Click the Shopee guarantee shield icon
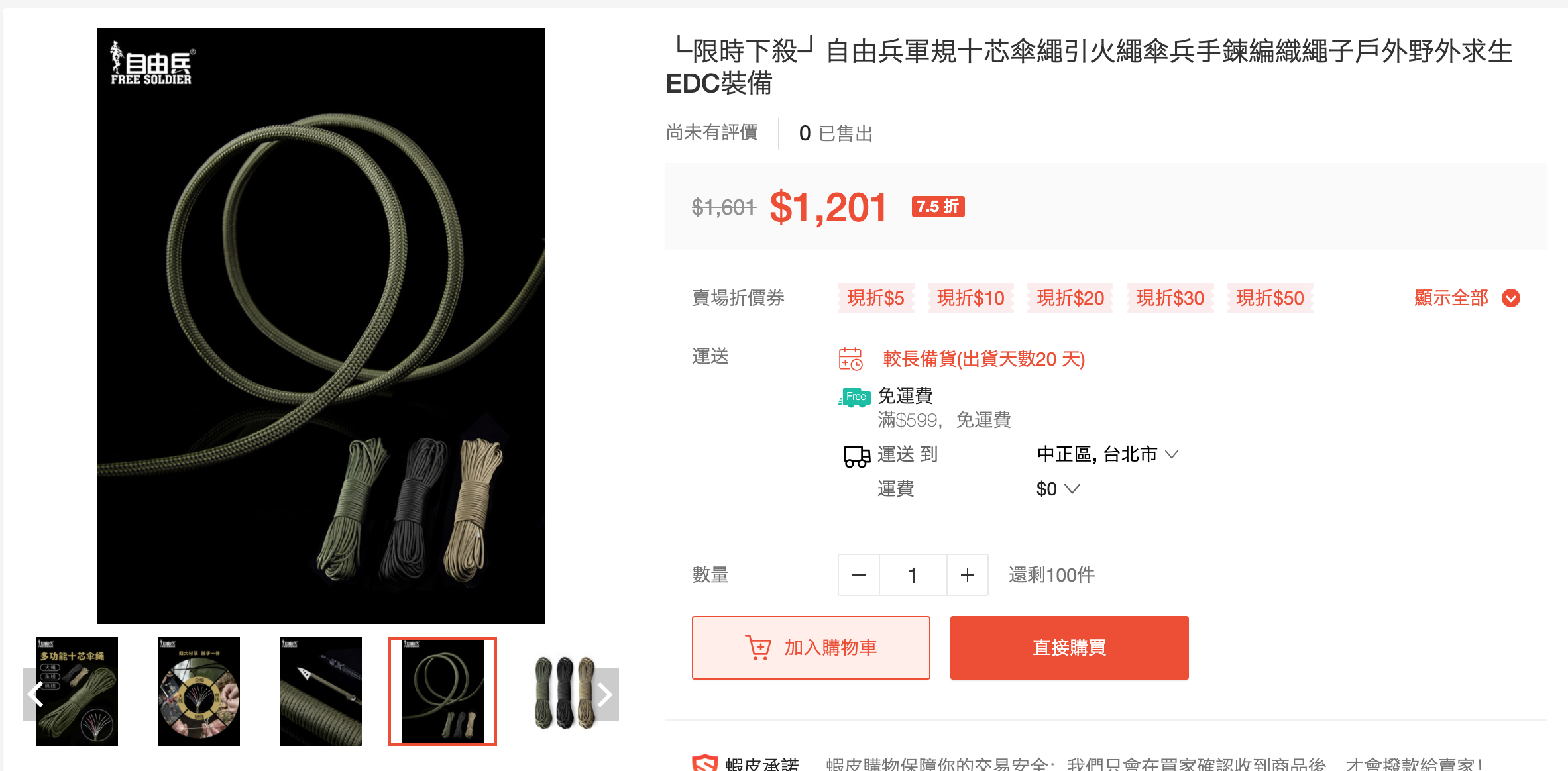1568x771 pixels. [x=705, y=763]
